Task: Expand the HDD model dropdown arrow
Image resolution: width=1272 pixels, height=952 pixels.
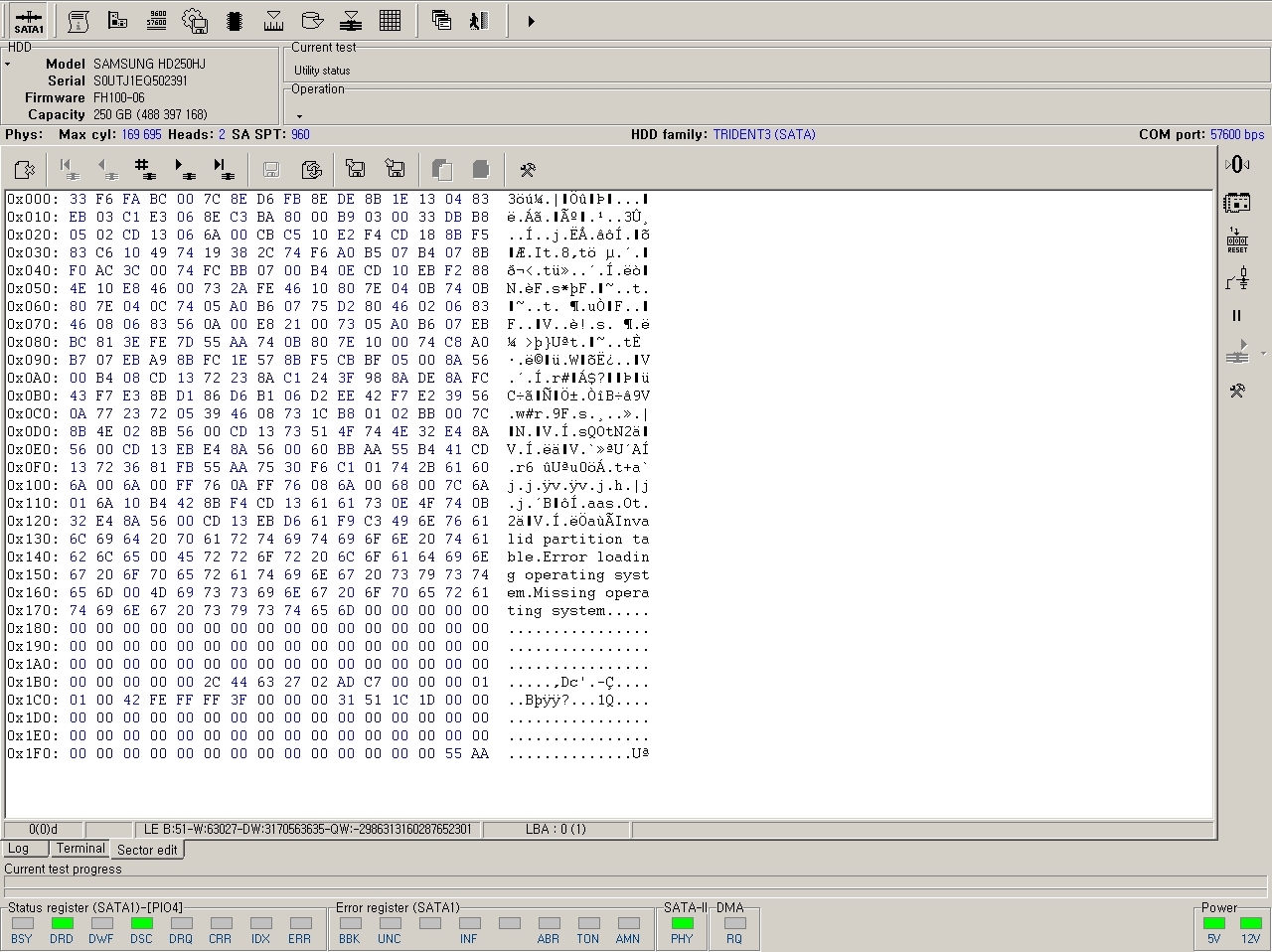Action: (8, 65)
